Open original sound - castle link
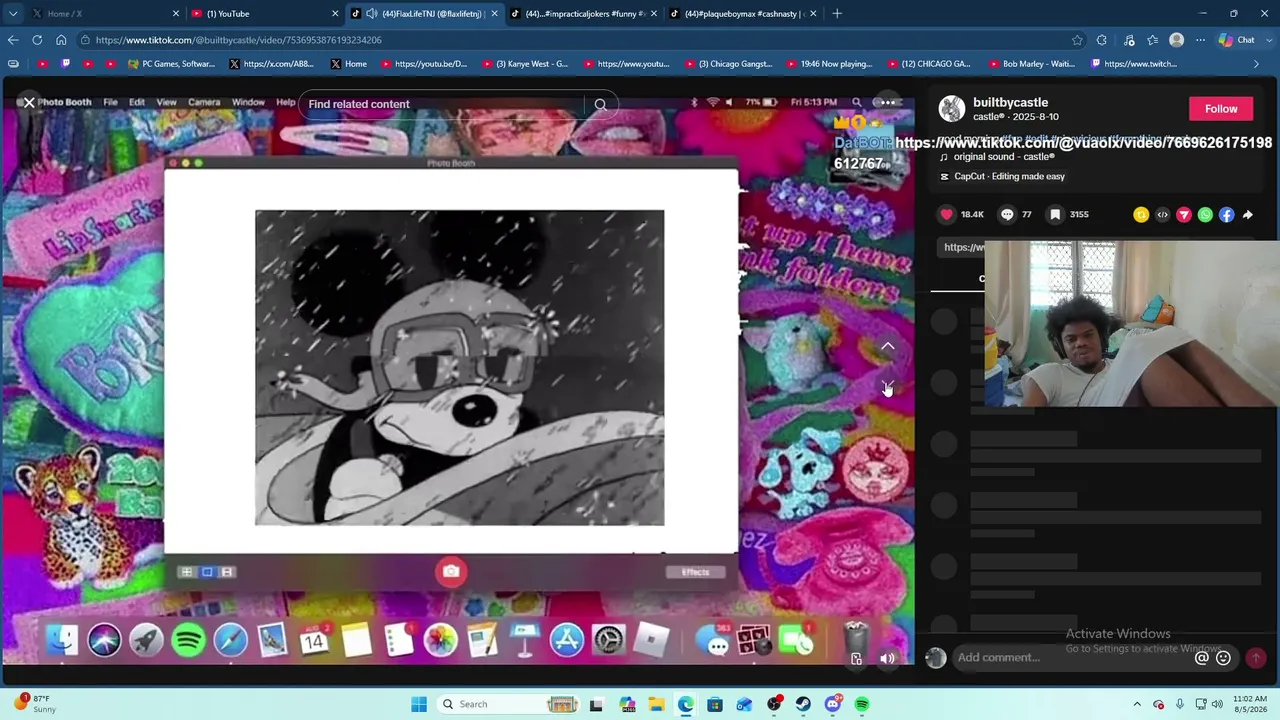 coord(1004,157)
